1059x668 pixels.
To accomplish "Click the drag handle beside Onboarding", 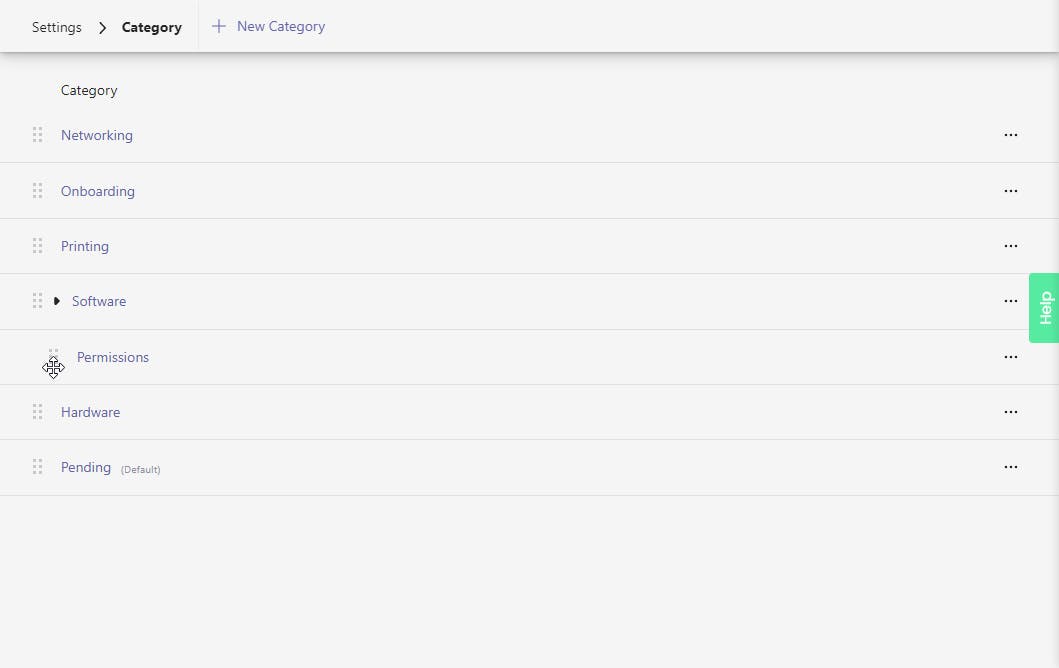I will click(x=37, y=190).
